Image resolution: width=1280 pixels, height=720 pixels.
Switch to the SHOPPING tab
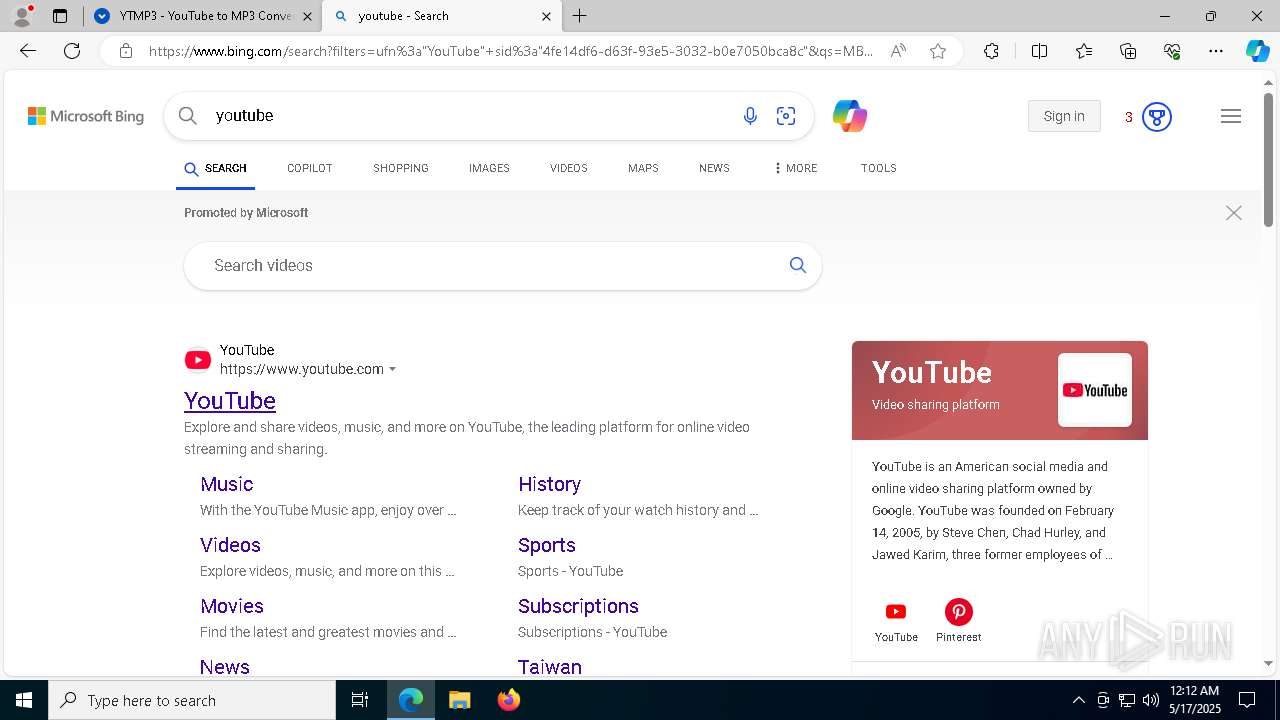click(401, 168)
